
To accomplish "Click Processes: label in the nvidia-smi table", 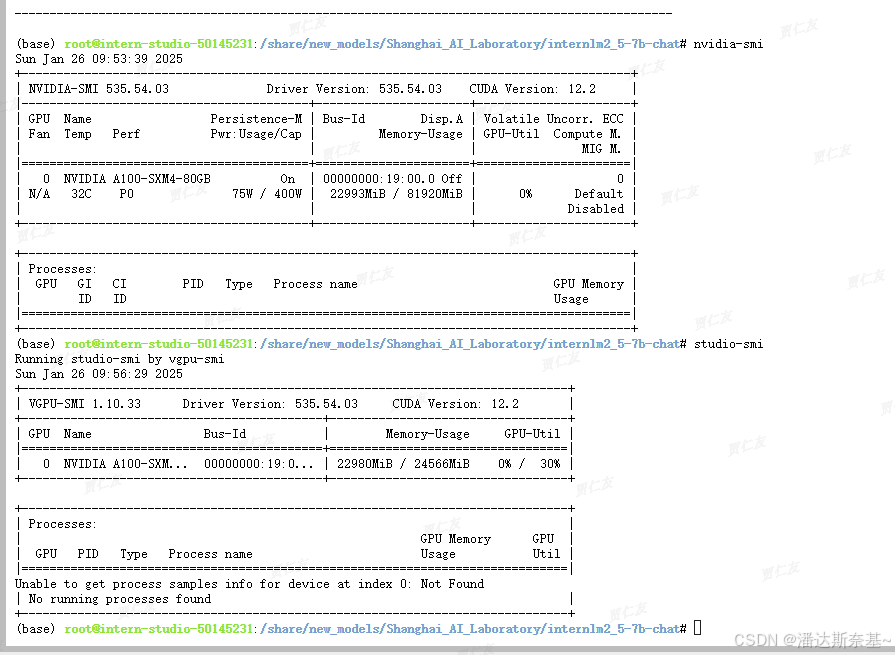I will coord(63,269).
